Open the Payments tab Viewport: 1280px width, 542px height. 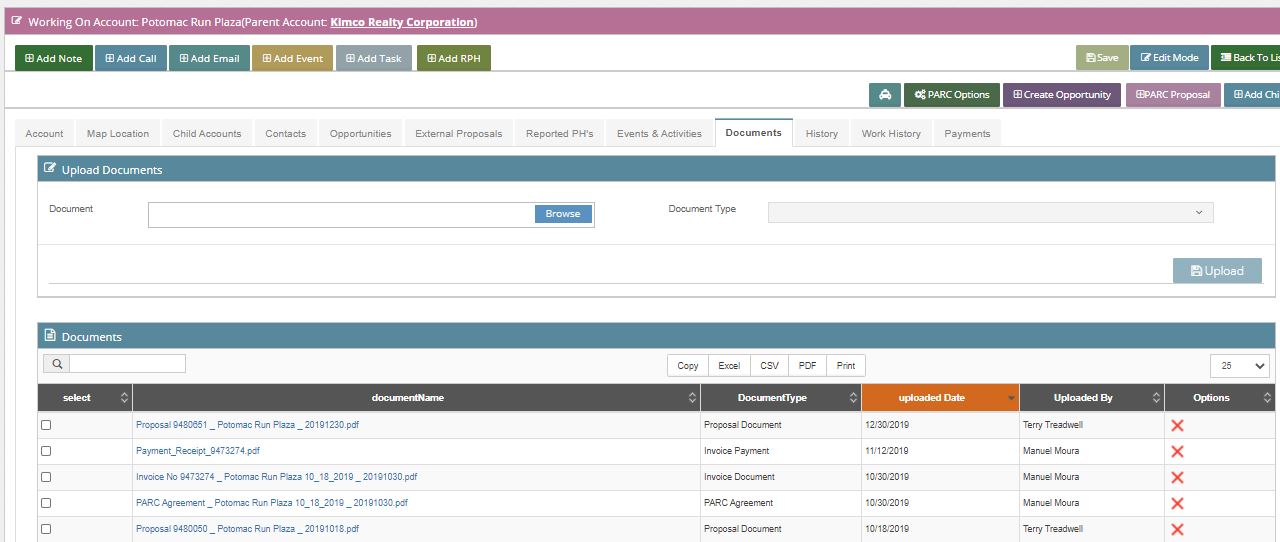967,133
